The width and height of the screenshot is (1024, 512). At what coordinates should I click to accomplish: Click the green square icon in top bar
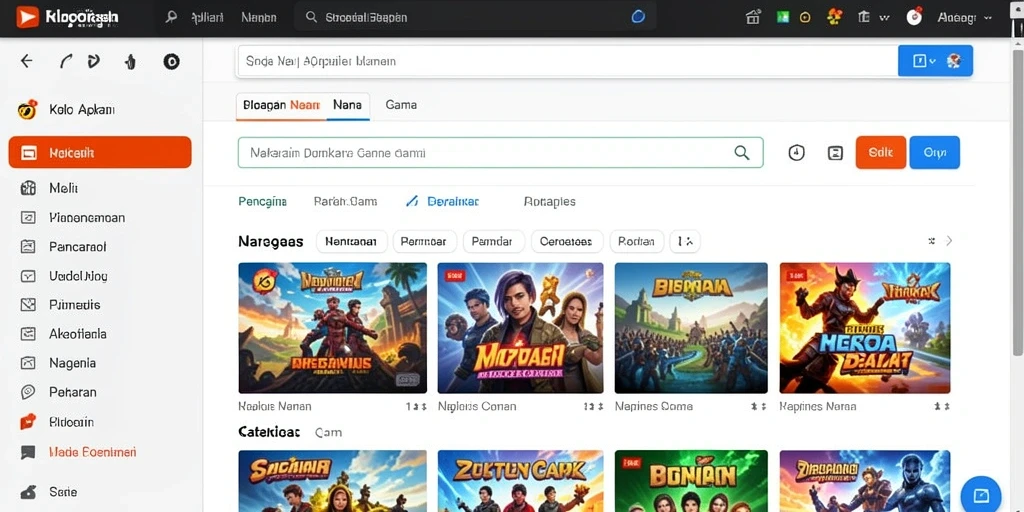click(x=782, y=18)
